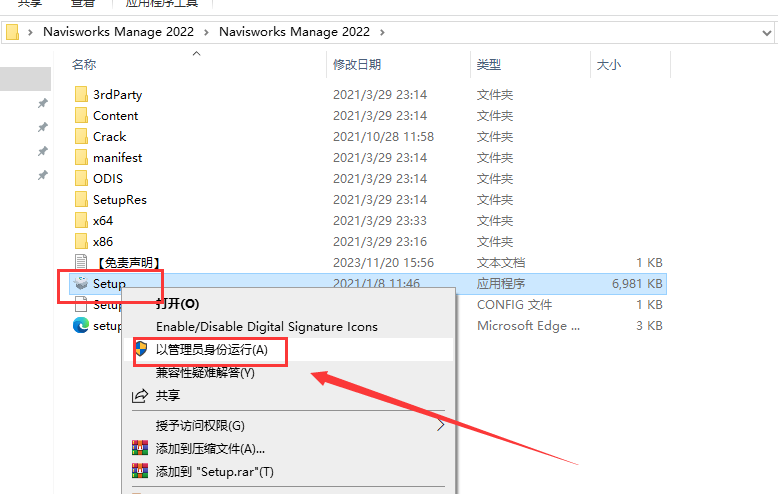Select the x64 folder name
The width and height of the screenshot is (778, 494).
tap(103, 220)
